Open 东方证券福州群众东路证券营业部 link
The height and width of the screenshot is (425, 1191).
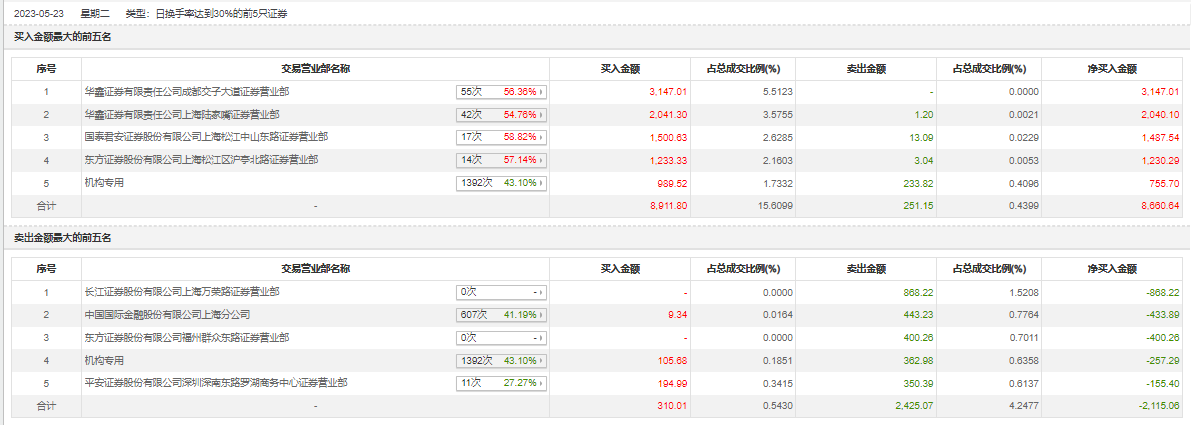click(x=187, y=338)
